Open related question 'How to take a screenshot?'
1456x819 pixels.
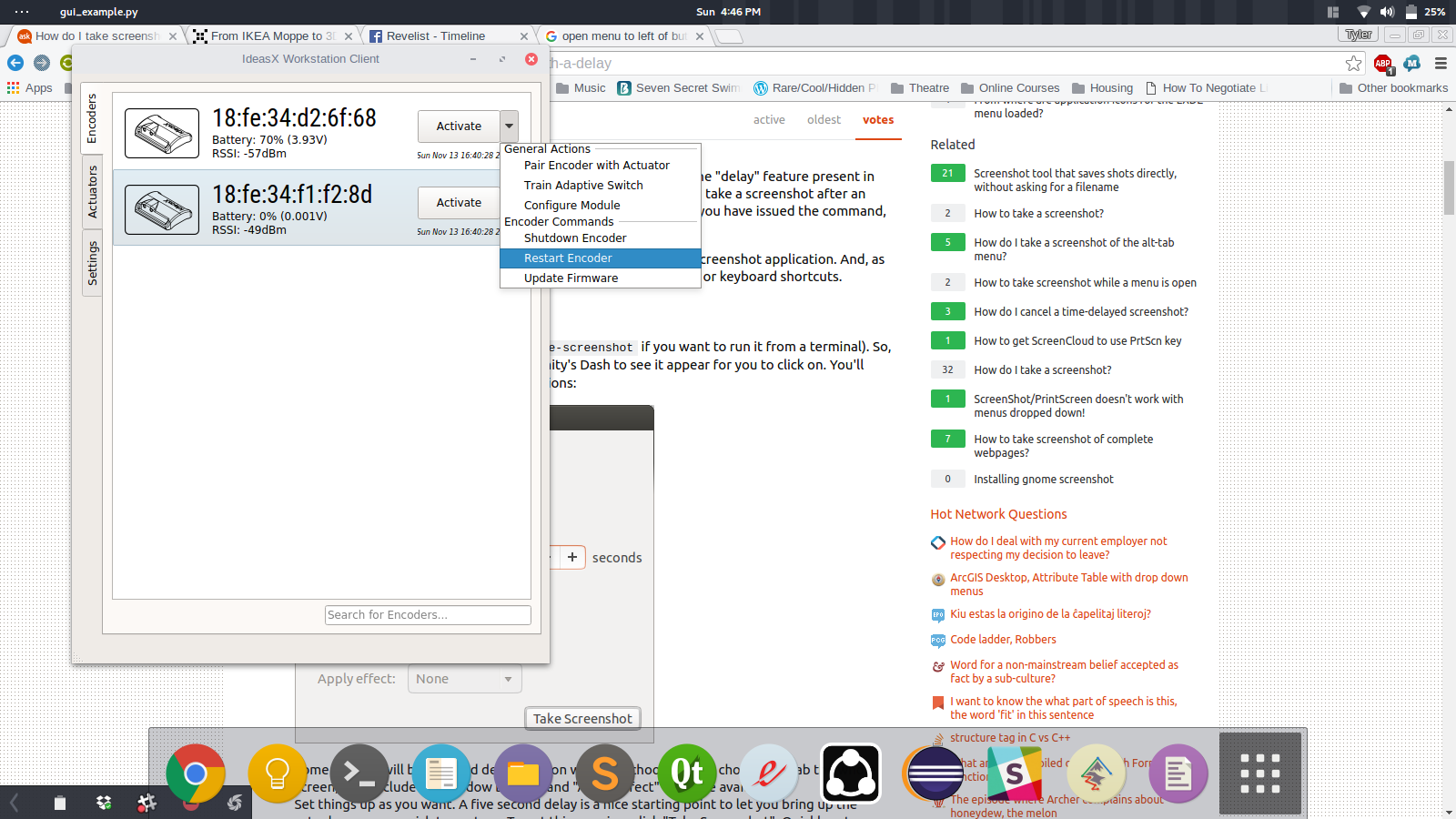pos(1038,214)
